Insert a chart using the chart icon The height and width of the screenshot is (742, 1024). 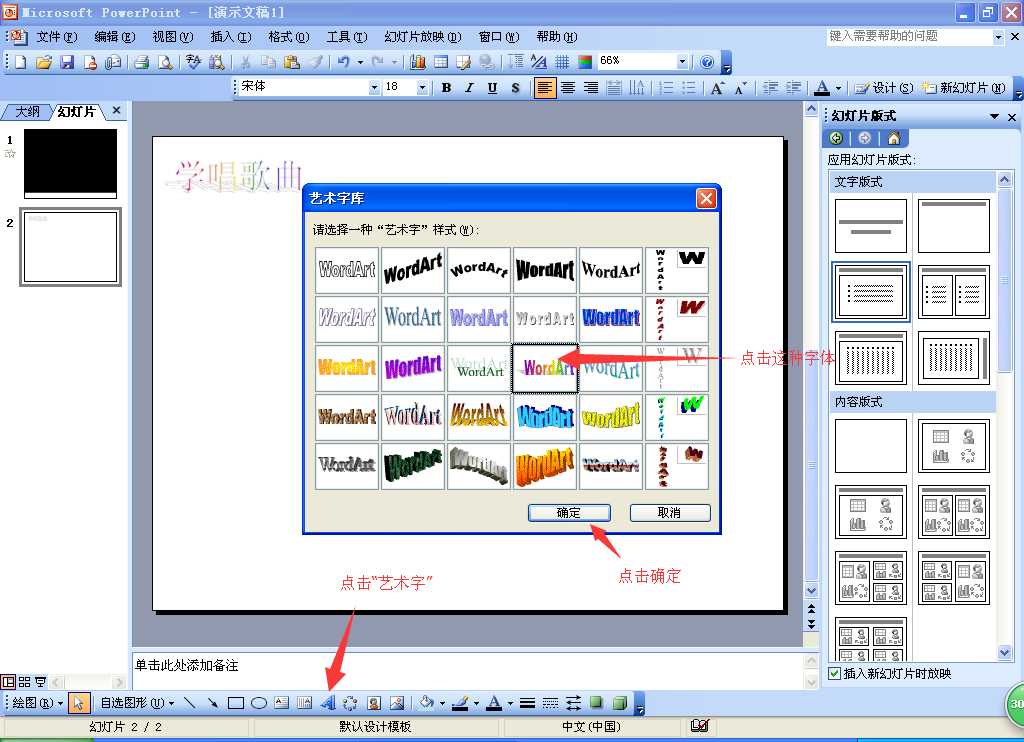tap(418, 62)
